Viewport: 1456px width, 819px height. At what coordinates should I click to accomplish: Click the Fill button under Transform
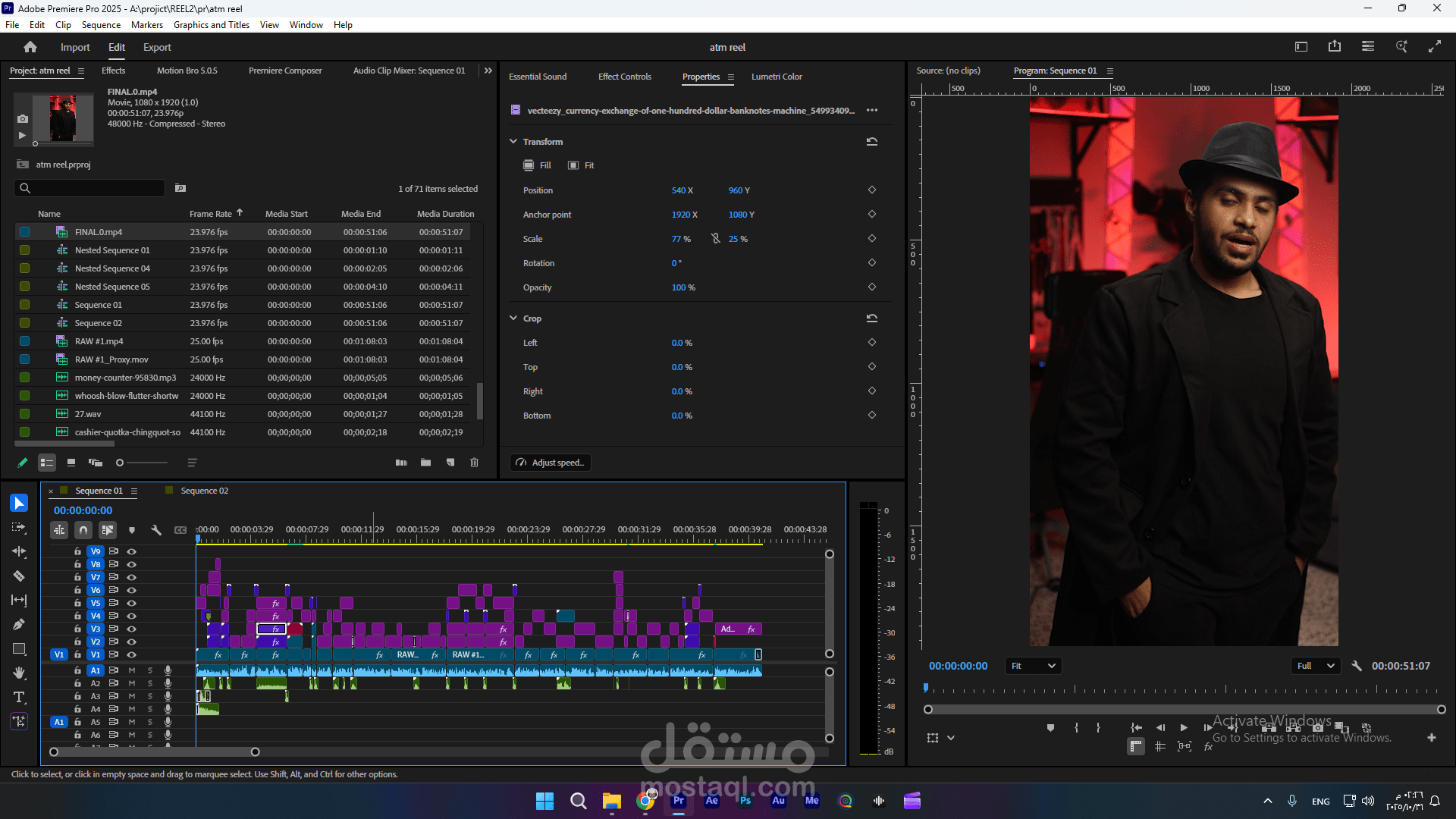pyautogui.click(x=538, y=165)
